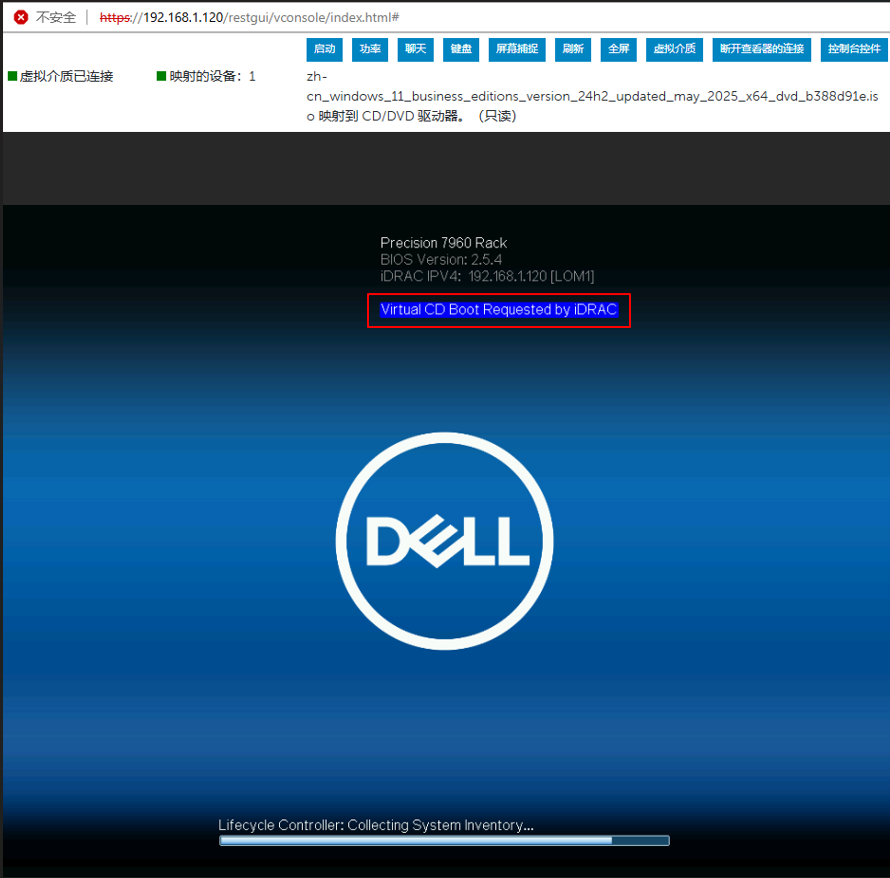The width and height of the screenshot is (890, 878).
Task: Click the 不安全 security label in address bar
Action: coord(56,18)
